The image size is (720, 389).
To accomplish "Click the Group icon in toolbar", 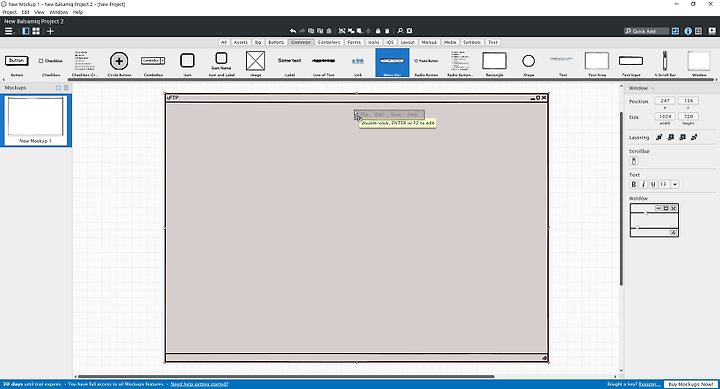I will pyautogui.click(x=342, y=31).
